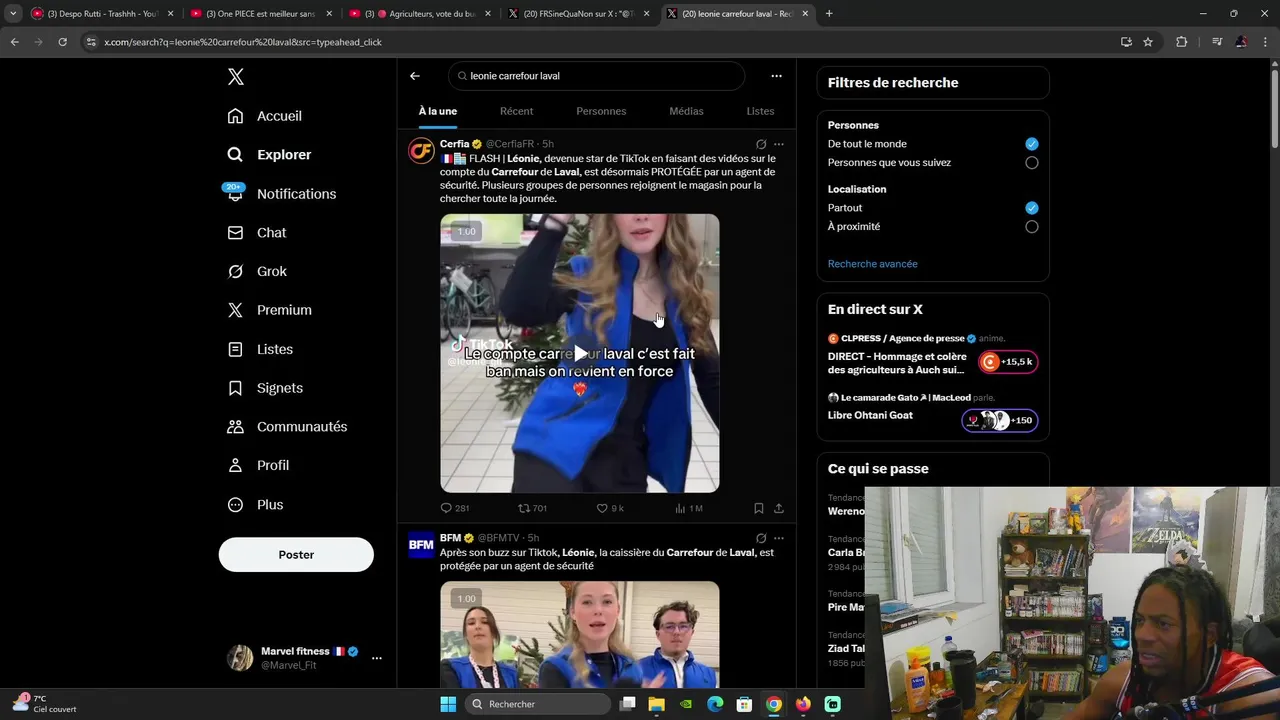Click Grok icon on Cerfia post
Image resolution: width=1280 pixels, height=720 pixels.
[761, 144]
